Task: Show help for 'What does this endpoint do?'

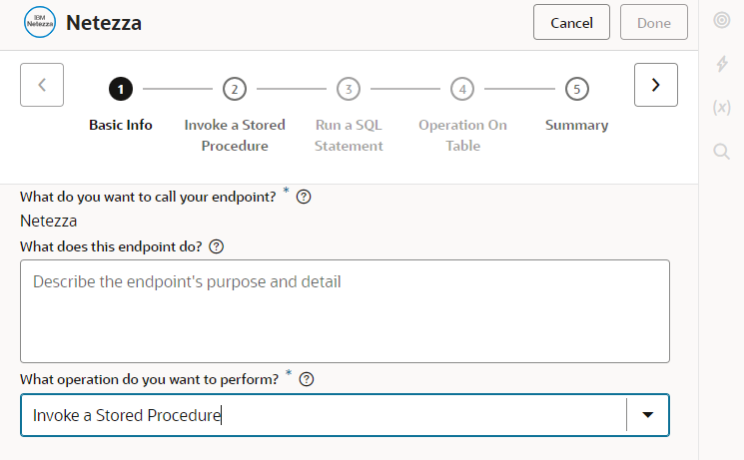Action: click(x=216, y=246)
